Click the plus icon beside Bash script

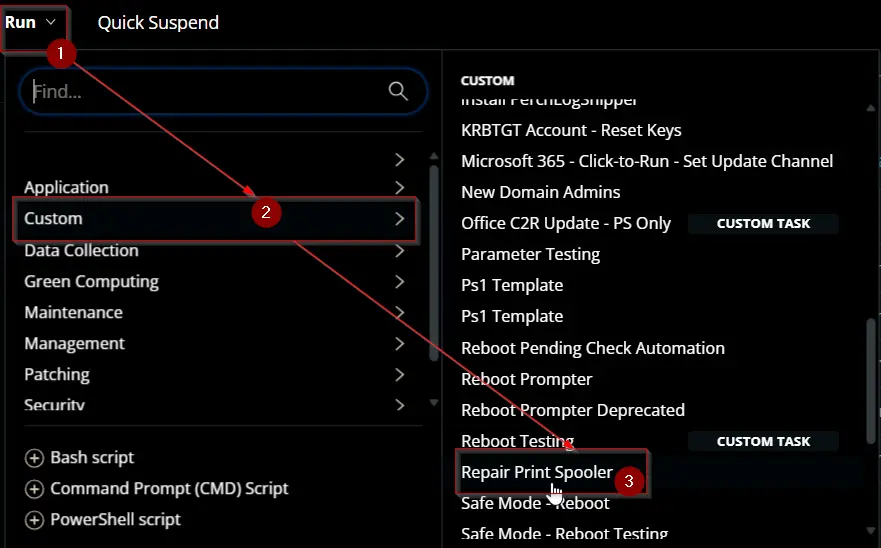[x=34, y=458]
